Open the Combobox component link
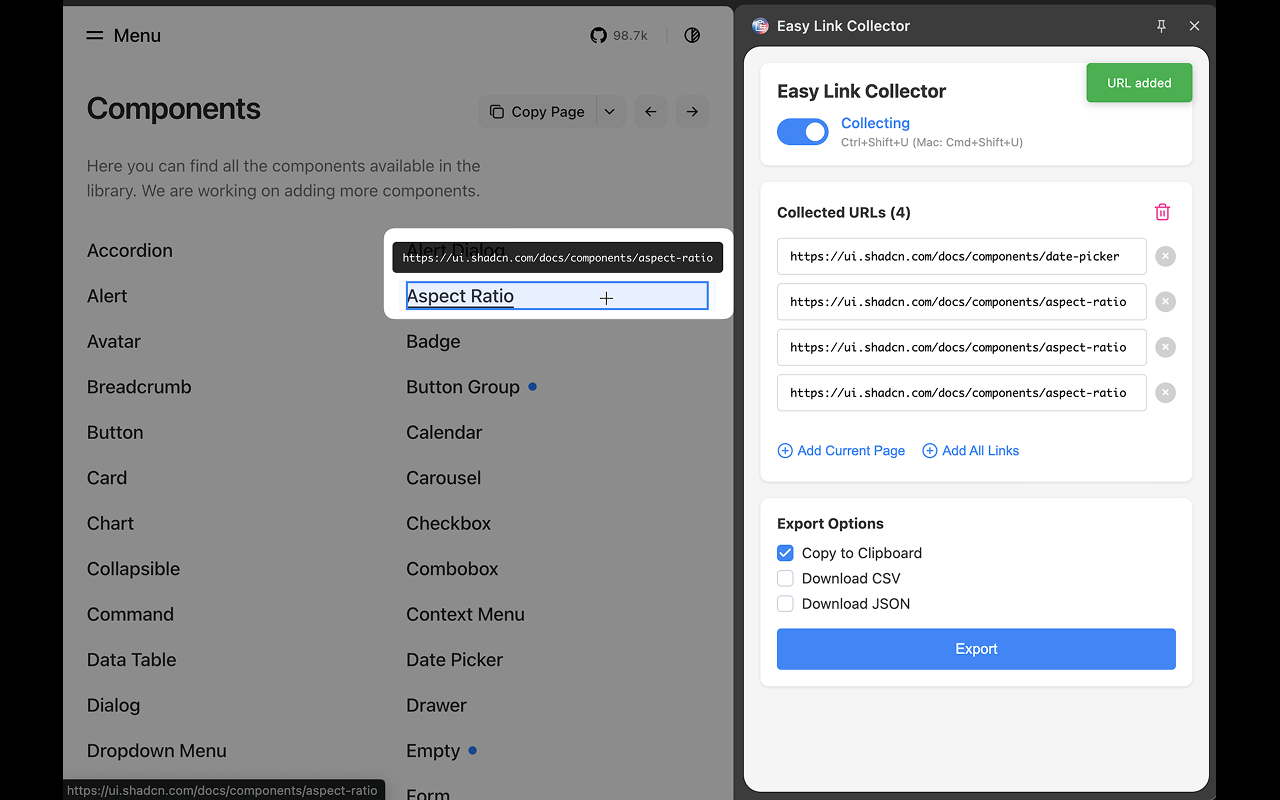The image size is (1280, 800). pos(452,569)
